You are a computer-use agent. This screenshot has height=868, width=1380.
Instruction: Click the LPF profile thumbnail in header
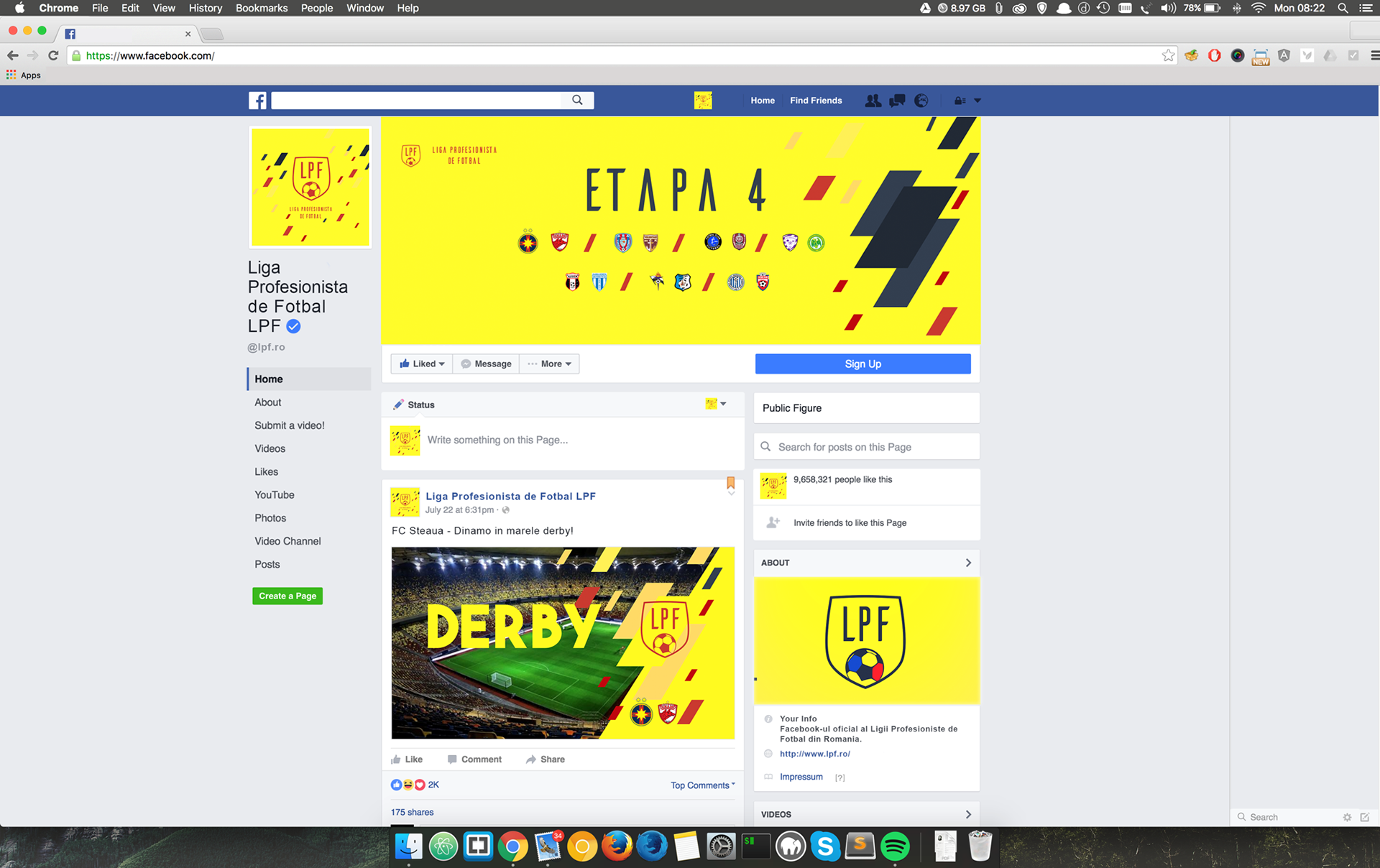(703, 101)
